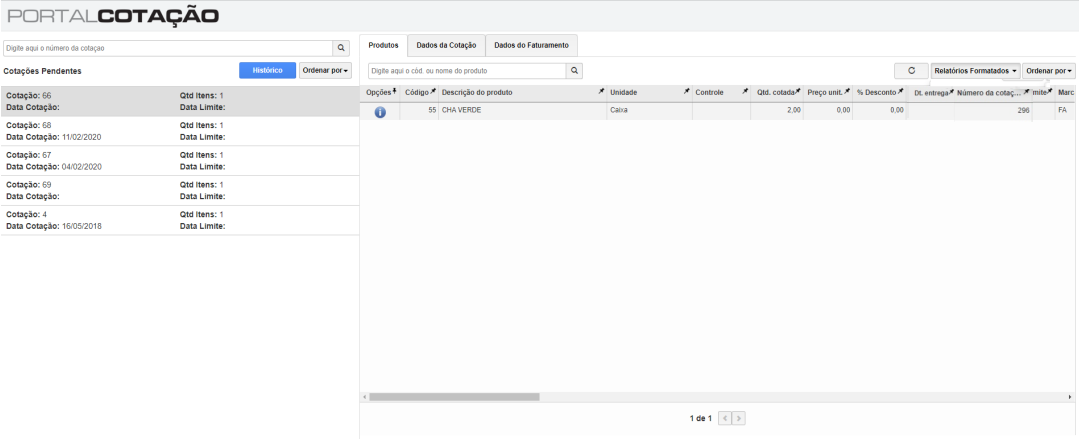Screen dimensions: 1079x439
Task: Click the product code or name search field
Action: click(x=467, y=70)
